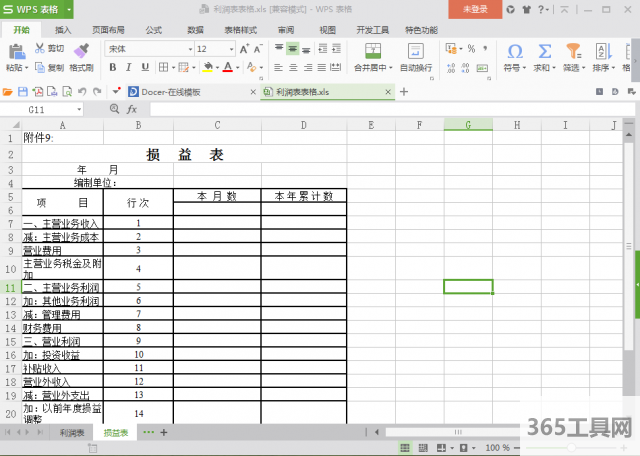Click the cut scissors icon
Viewport: 640px width, 456px height.
point(40,48)
